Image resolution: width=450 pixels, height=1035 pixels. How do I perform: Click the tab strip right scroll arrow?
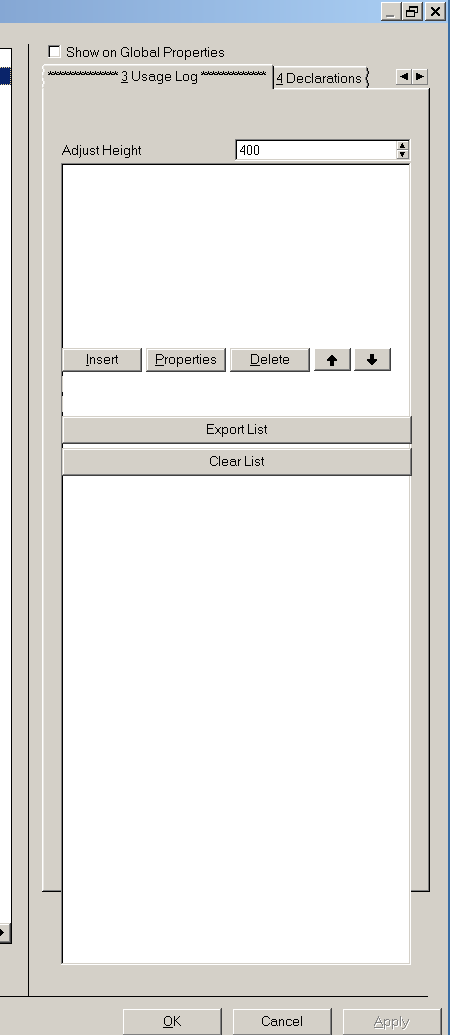click(x=420, y=77)
